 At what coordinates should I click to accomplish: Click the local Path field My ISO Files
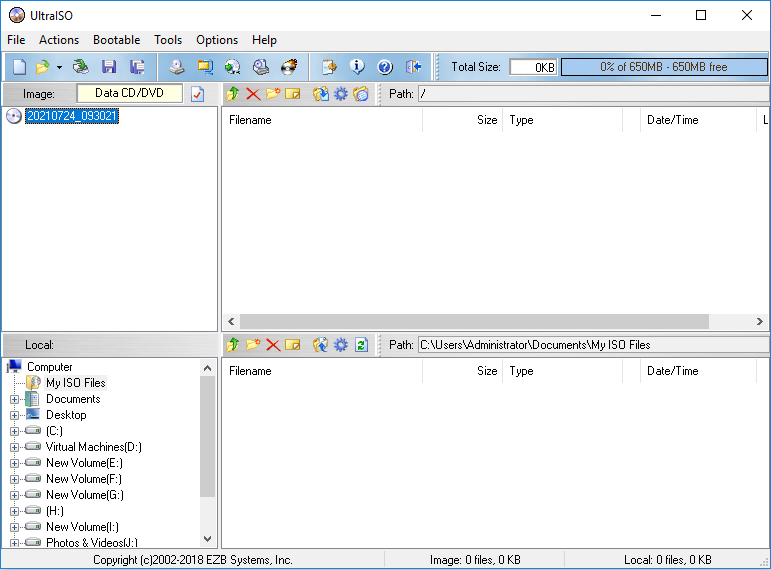(594, 345)
